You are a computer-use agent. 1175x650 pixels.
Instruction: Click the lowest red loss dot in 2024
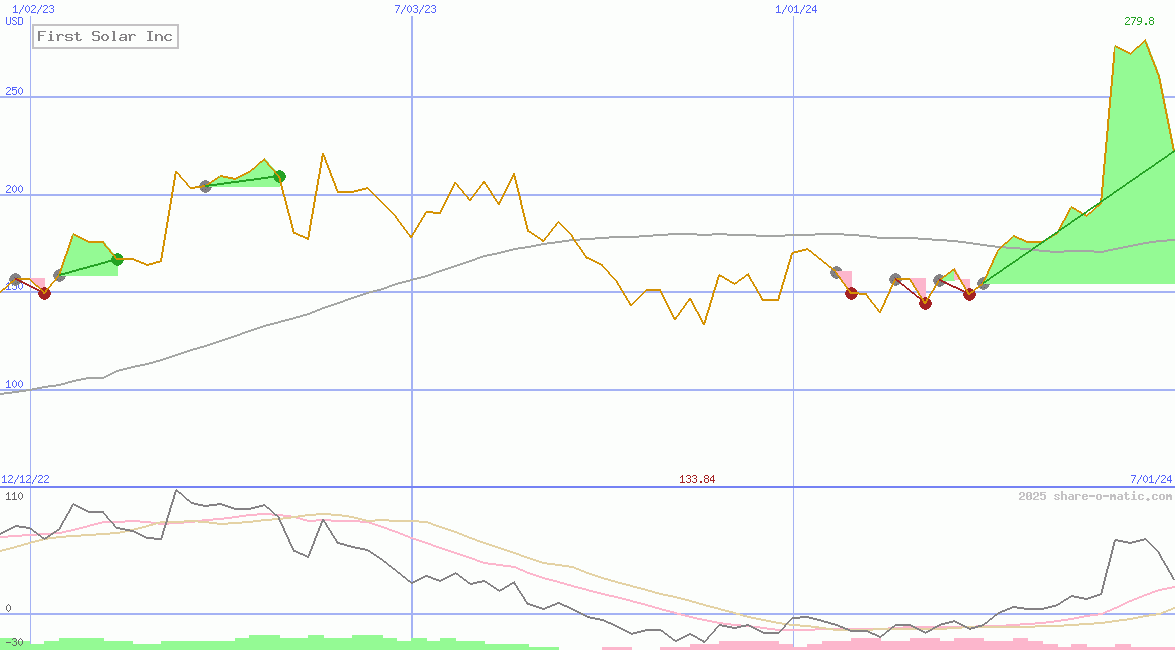pyautogui.click(x=925, y=303)
